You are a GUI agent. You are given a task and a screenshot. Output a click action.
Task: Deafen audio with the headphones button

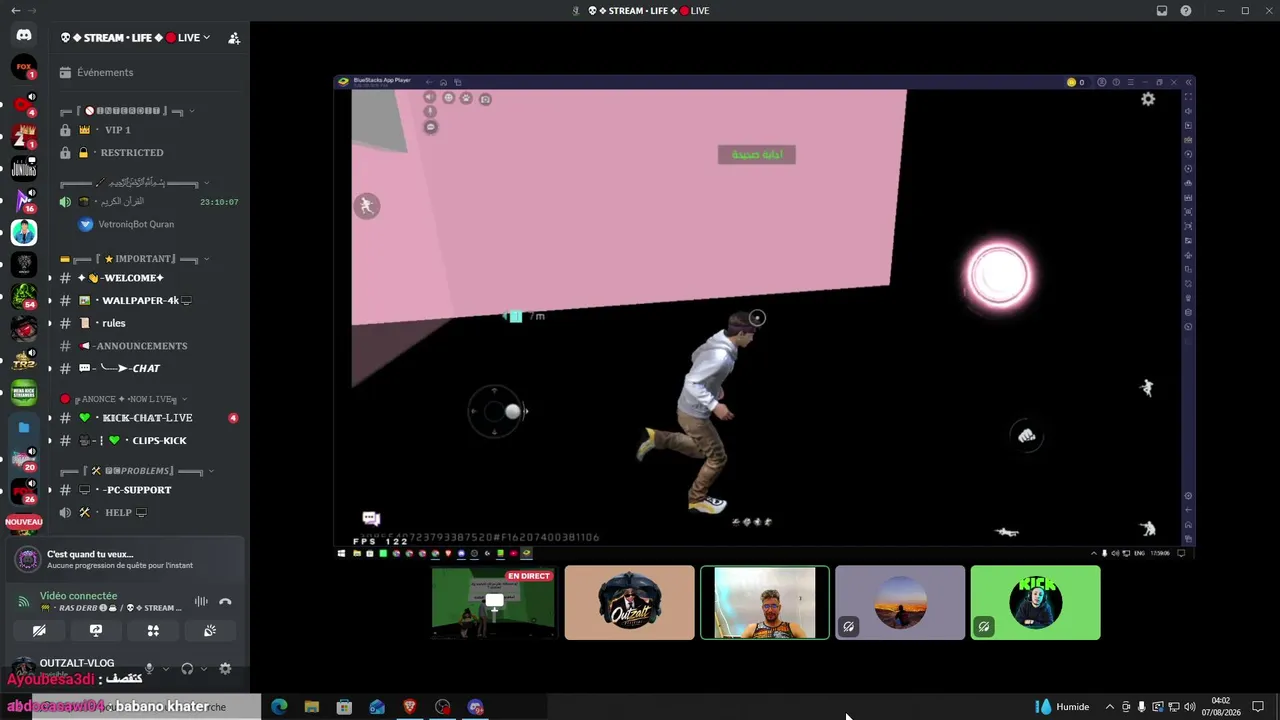click(187, 668)
